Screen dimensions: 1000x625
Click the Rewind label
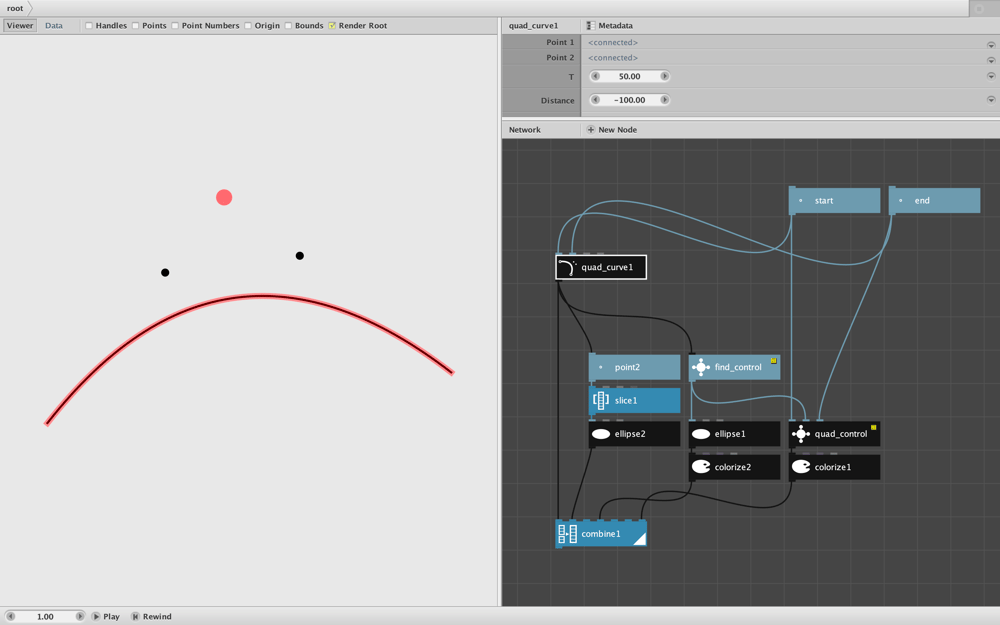coord(157,617)
